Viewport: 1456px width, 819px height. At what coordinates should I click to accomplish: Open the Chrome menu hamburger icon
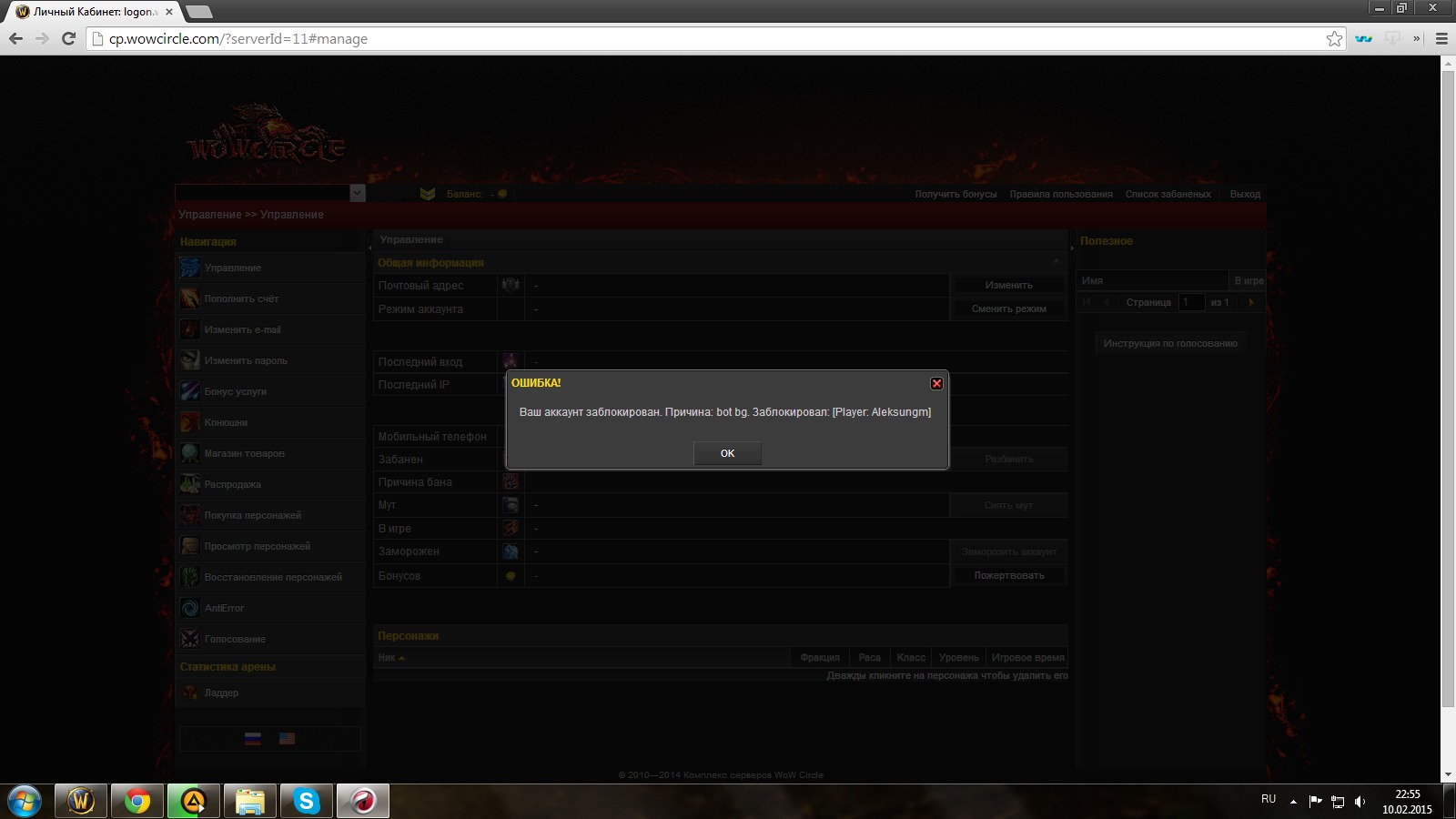(x=1441, y=38)
